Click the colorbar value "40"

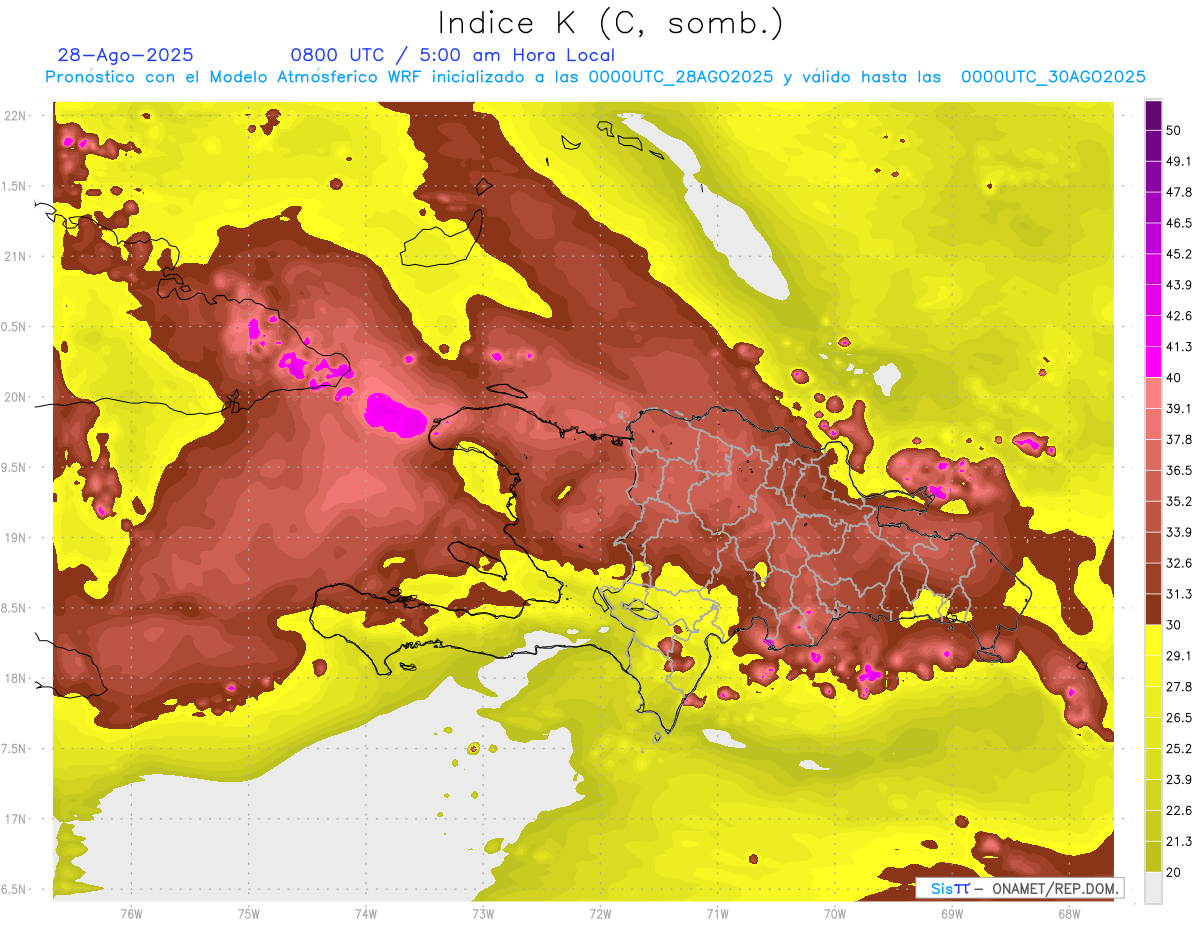coord(1175,377)
